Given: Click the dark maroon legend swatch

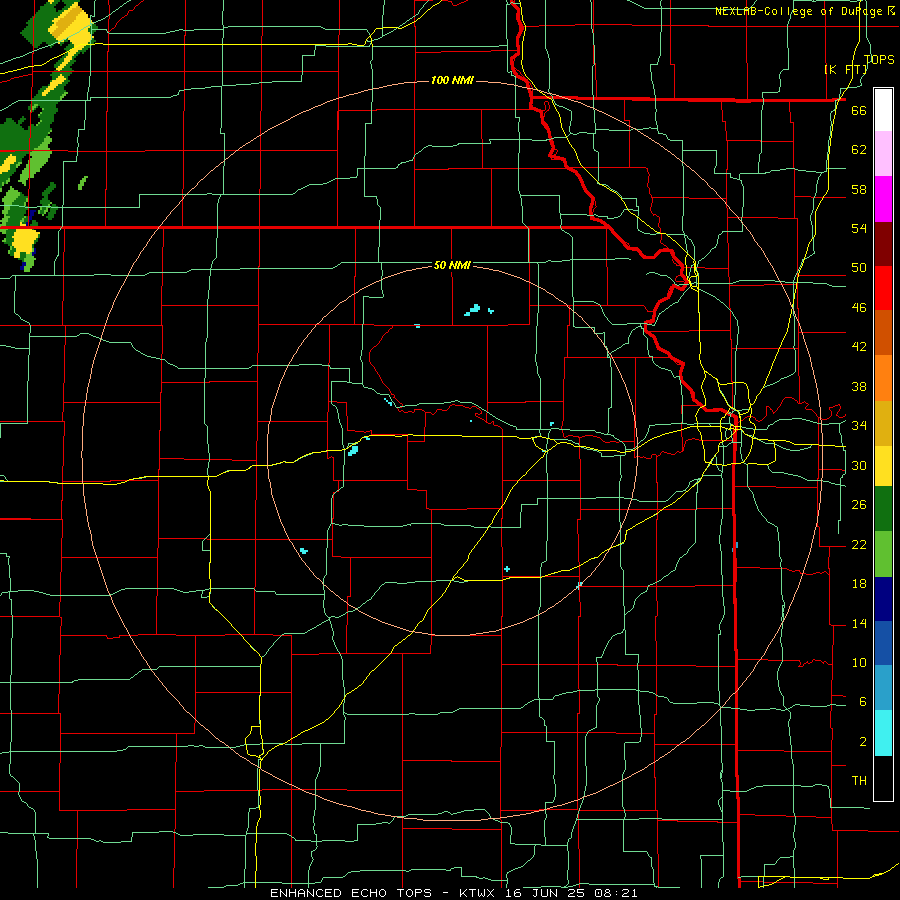Looking at the screenshot, I should [883, 244].
